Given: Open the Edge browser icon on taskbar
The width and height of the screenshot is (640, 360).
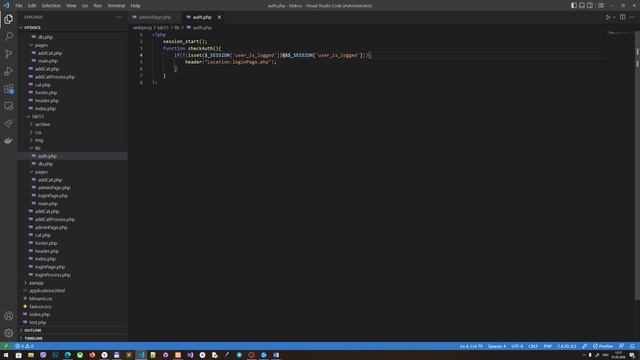Looking at the screenshot, I should pyautogui.click(x=68, y=355).
